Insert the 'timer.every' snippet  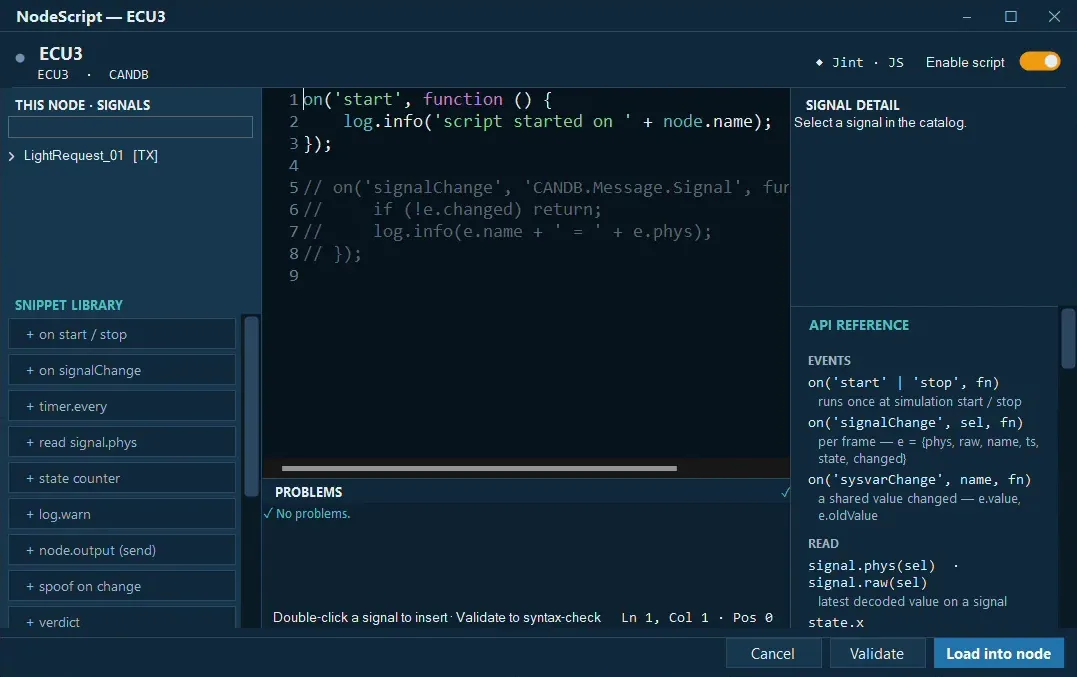click(x=122, y=406)
